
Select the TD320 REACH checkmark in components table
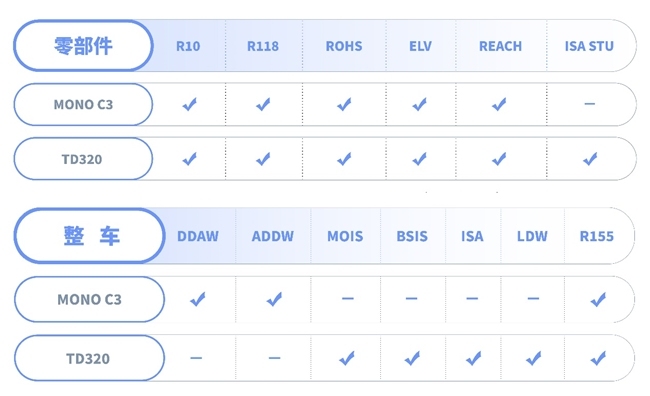click(x=499, y=158)
